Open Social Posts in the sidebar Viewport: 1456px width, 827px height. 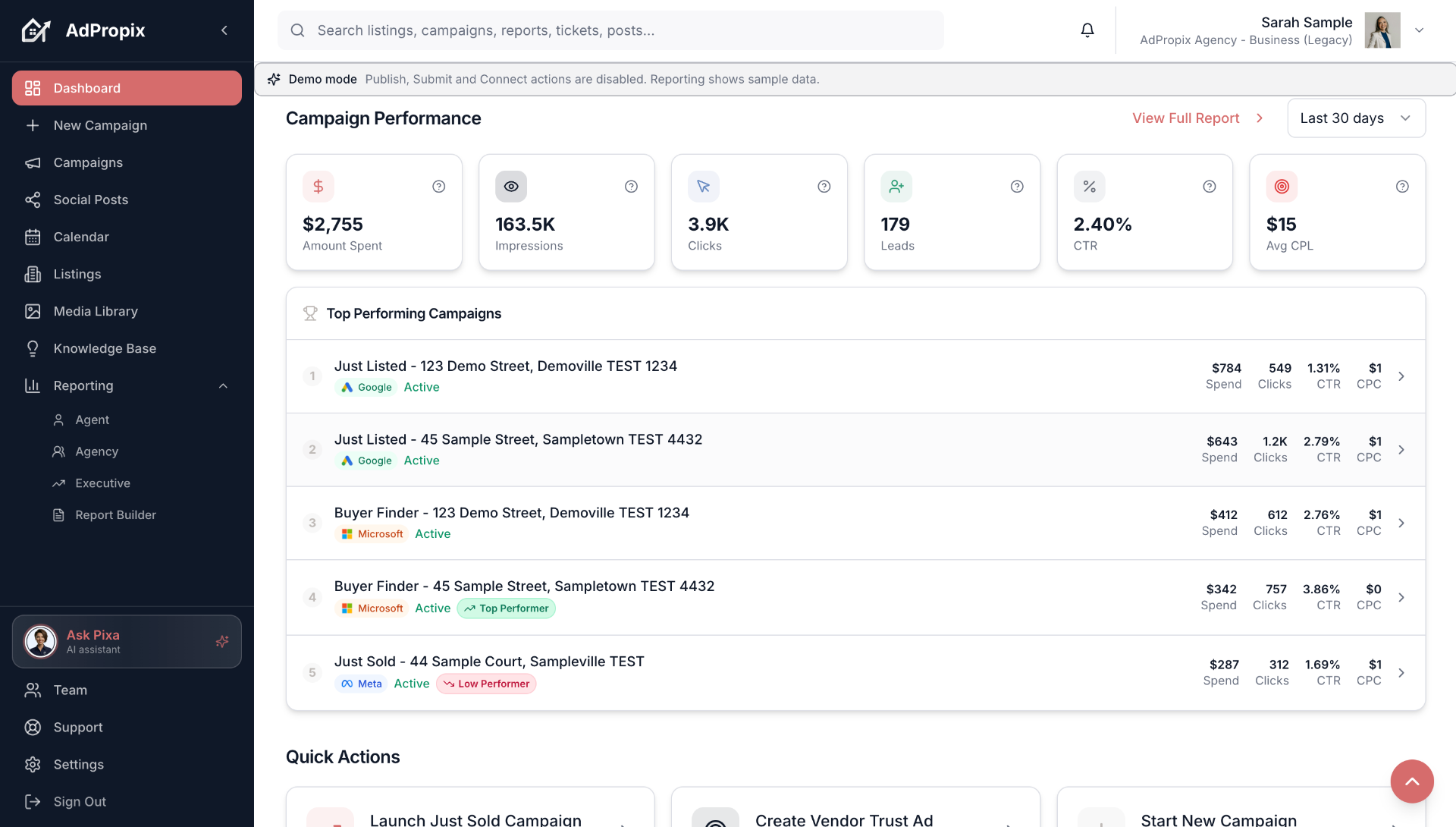point(127,200)
